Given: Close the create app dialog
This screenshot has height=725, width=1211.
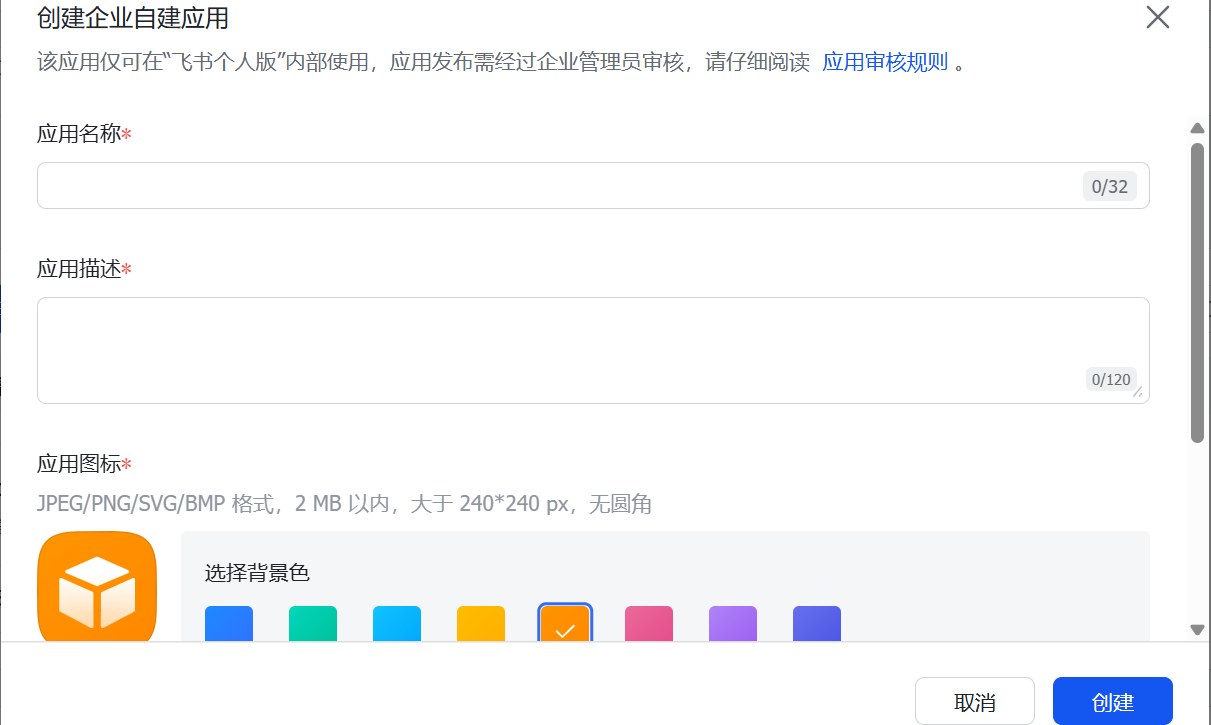Looking at the screenshot, I should 1157,18.
